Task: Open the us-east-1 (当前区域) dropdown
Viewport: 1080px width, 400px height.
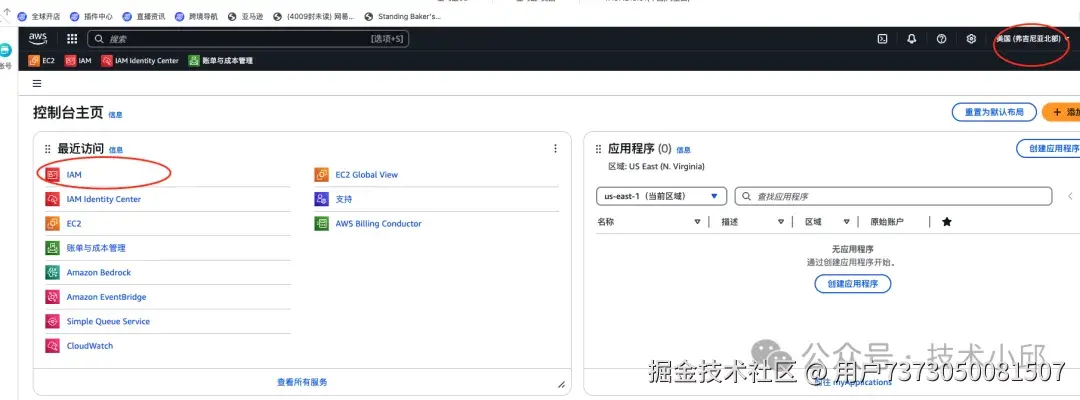Action: click(661, 196)
